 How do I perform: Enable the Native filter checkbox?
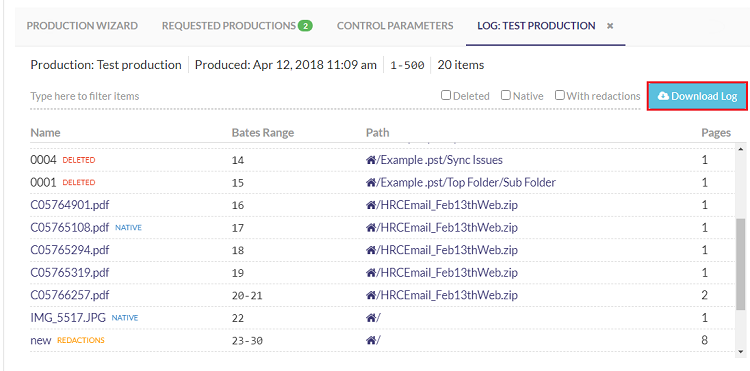(x=506, y=95)
